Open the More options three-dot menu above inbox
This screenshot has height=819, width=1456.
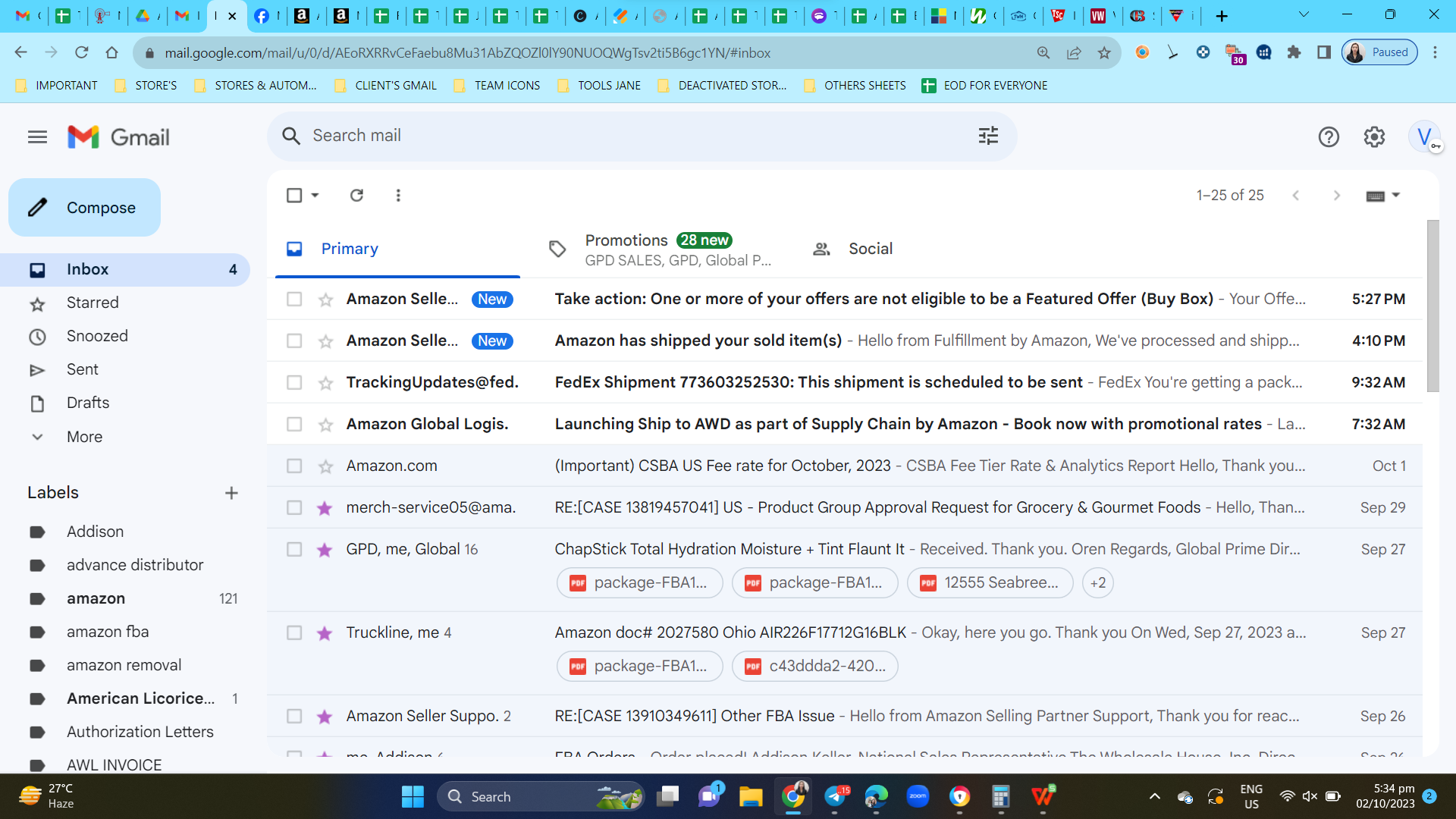[398, 196]
